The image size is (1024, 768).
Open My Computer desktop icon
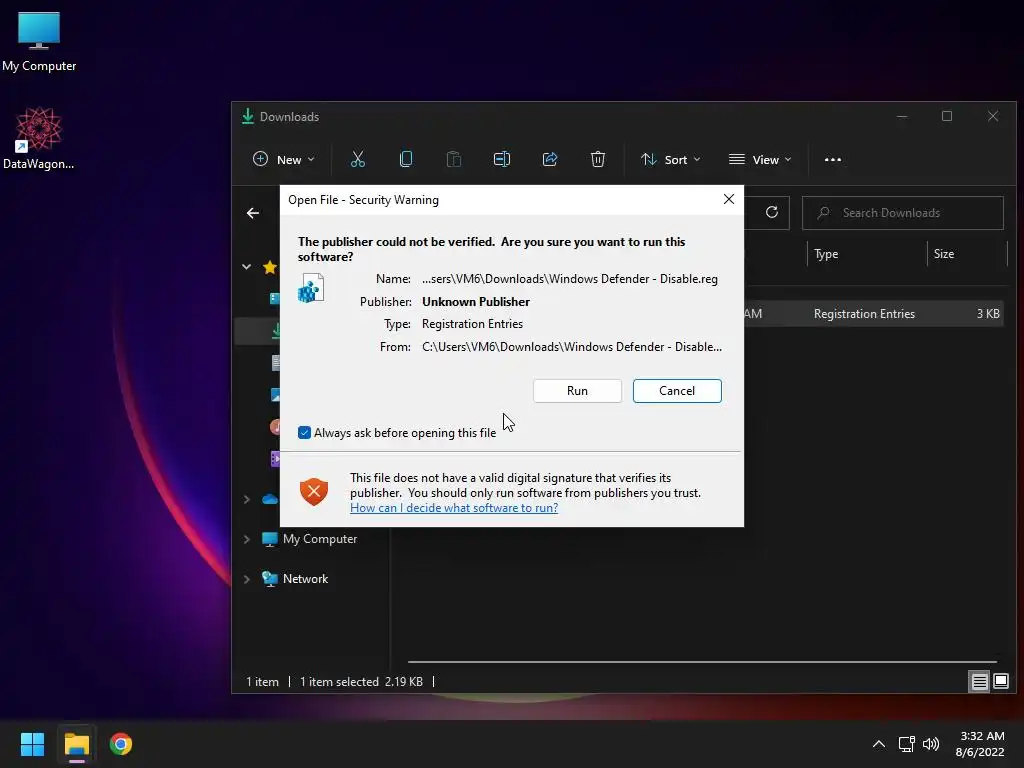[x=39, y=42]
